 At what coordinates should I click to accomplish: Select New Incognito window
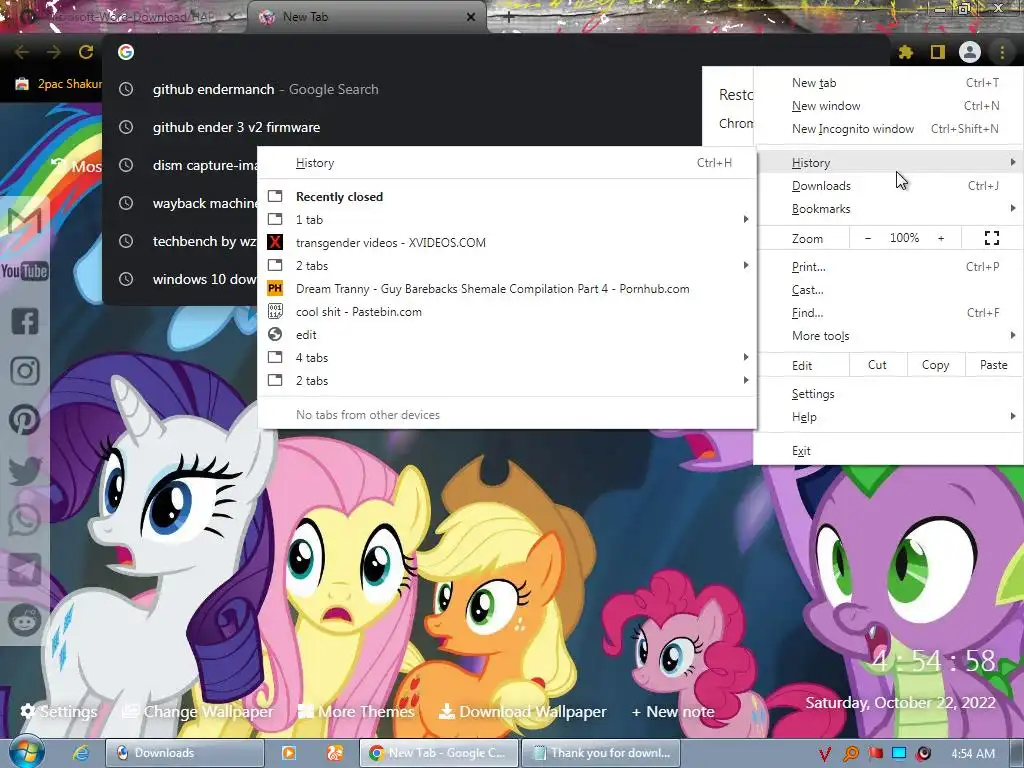888,129
